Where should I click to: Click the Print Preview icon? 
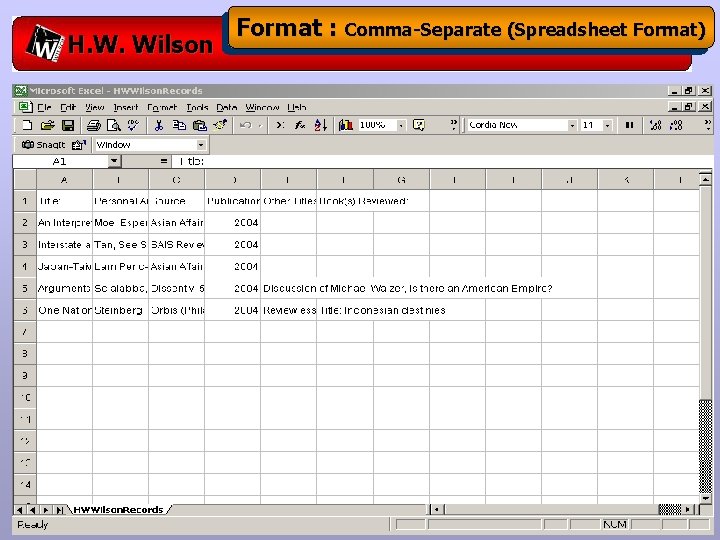pyautogui.click(x=113, y=125)
